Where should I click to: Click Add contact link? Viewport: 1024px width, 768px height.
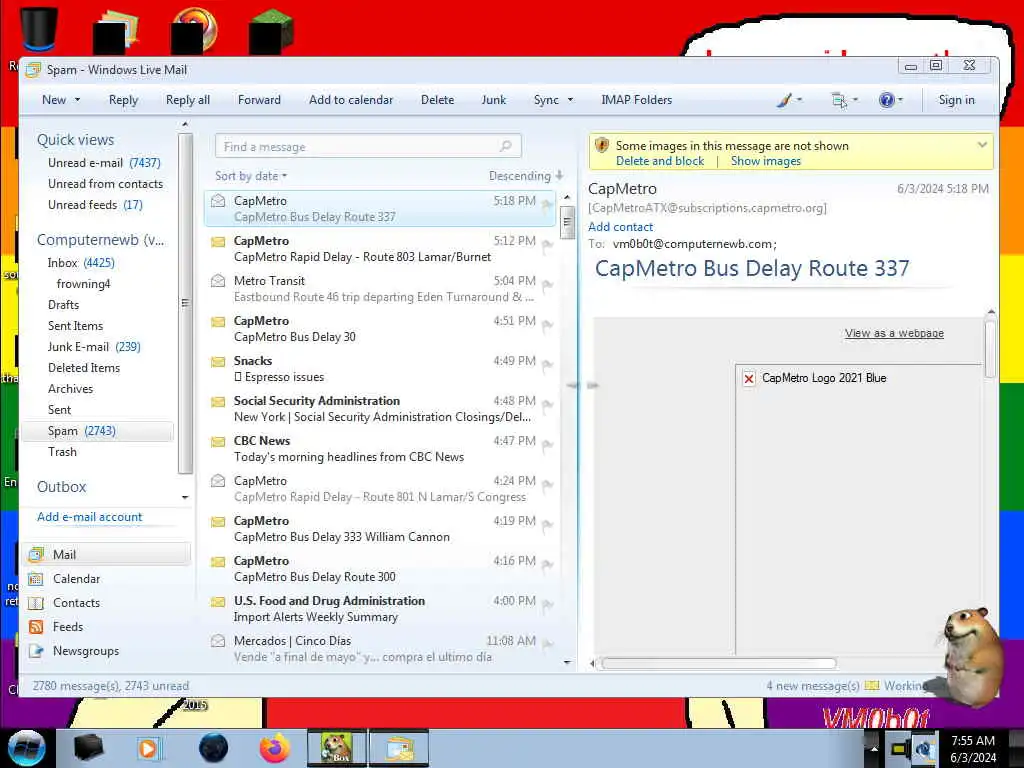click(620, 227)
